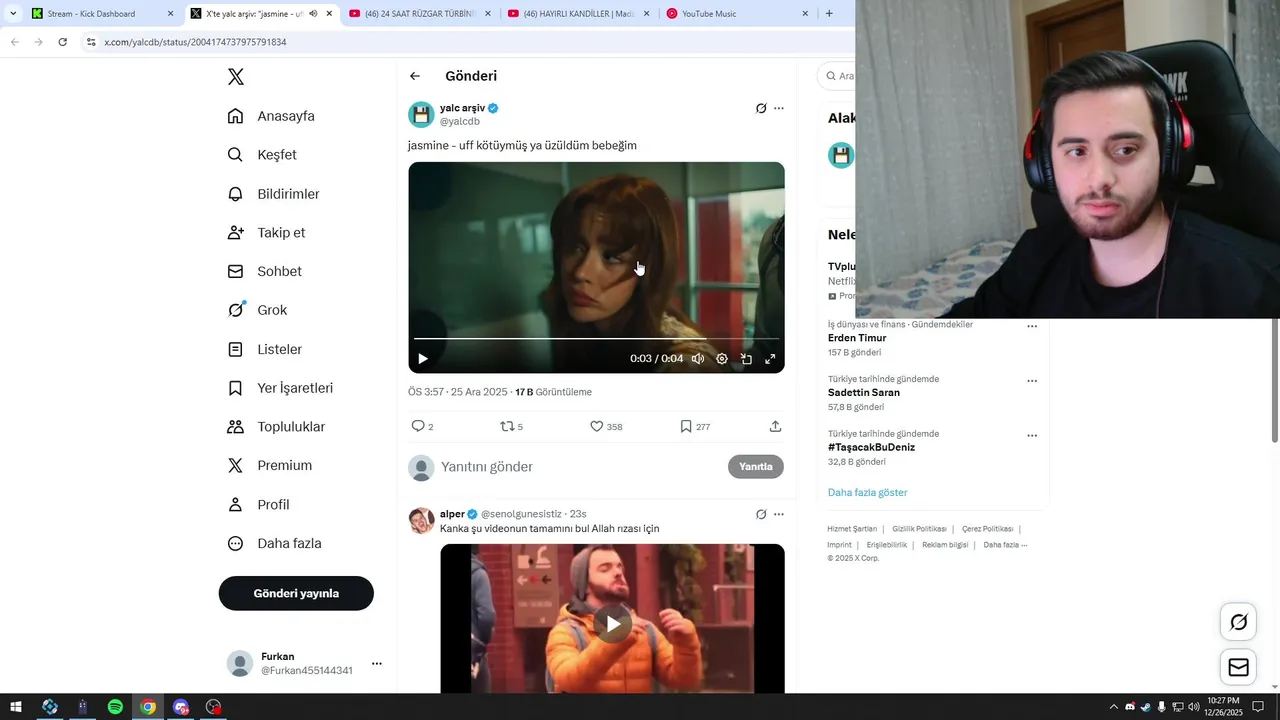This screenshot has width=1280, height=720.
Task: Switch to YouTube Music tab
Action: pos(737,14)
